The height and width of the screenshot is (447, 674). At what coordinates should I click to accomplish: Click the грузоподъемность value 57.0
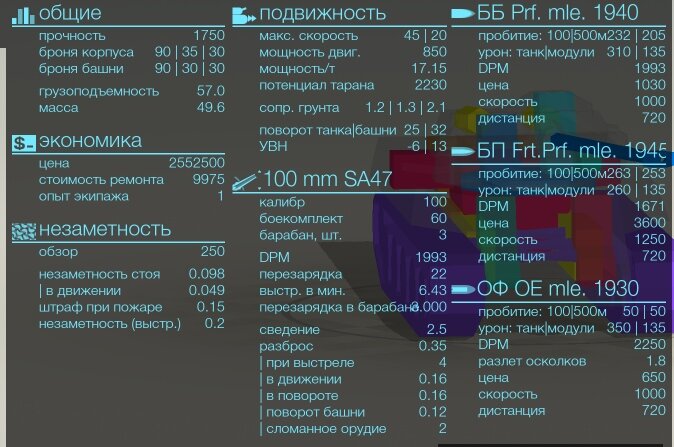211,91
